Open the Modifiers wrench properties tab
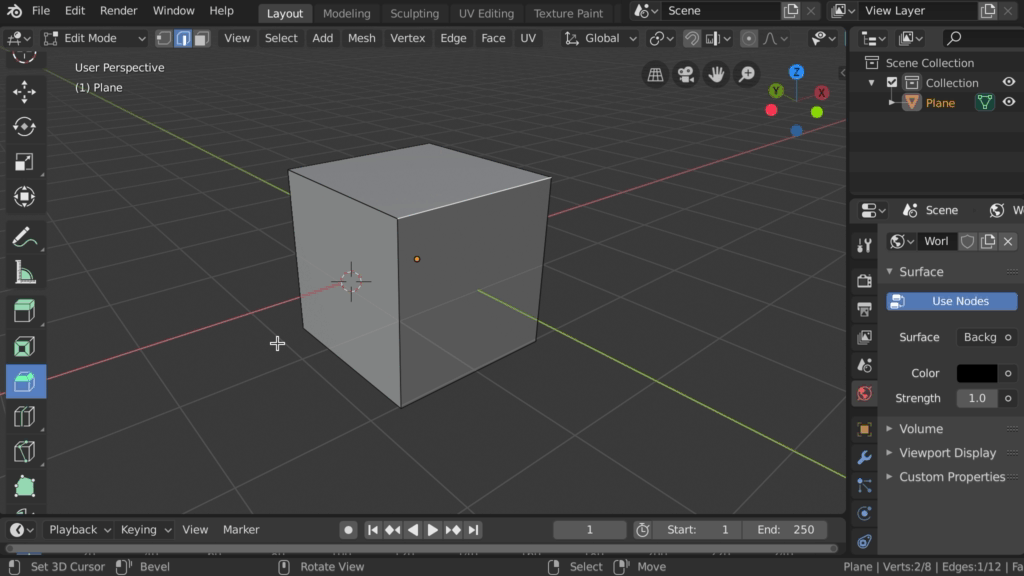The width and height of the screenshot is (1024, 576). (x=864, y=457)
